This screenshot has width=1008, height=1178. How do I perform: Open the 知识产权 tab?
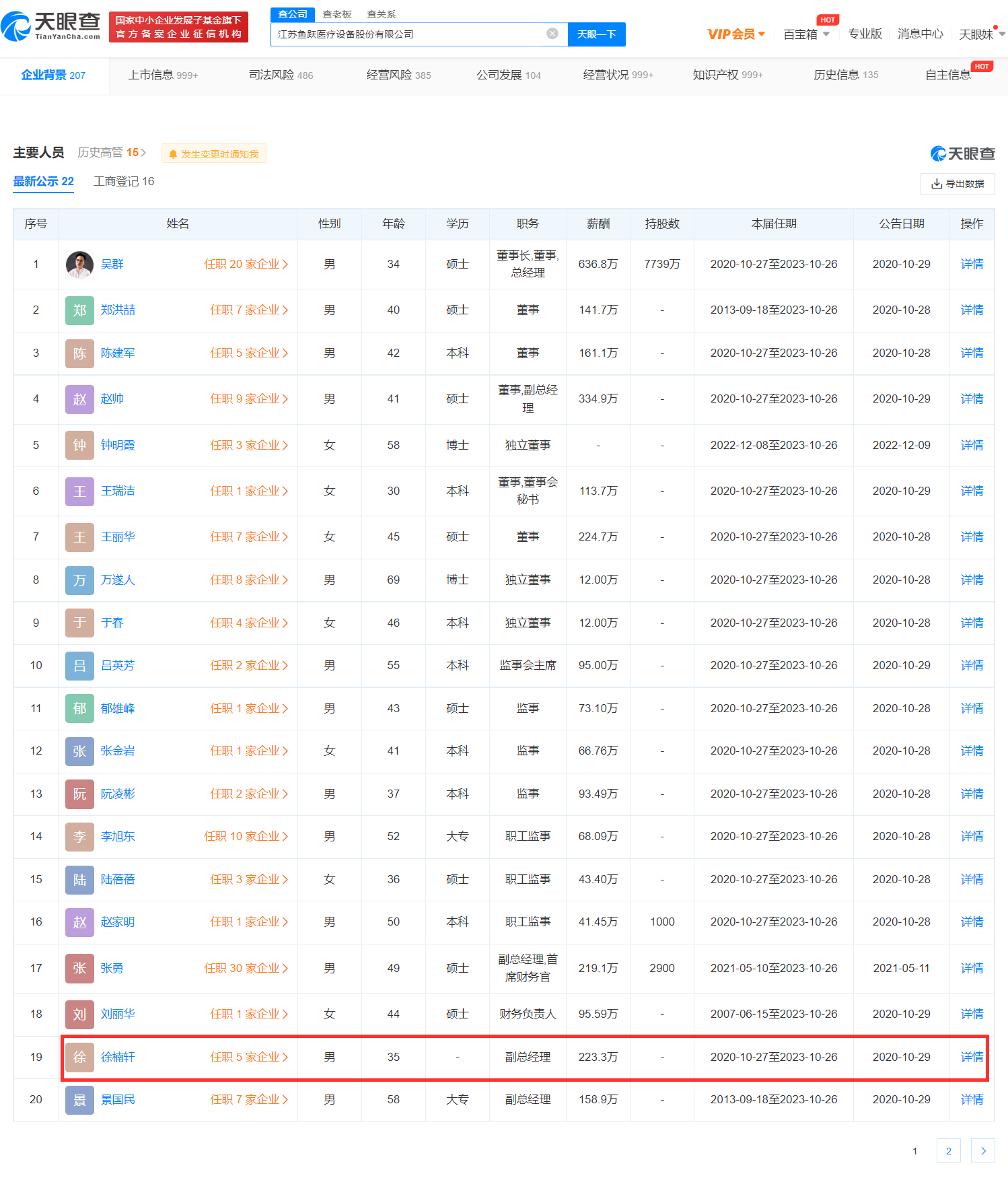(x=727, y=75)
